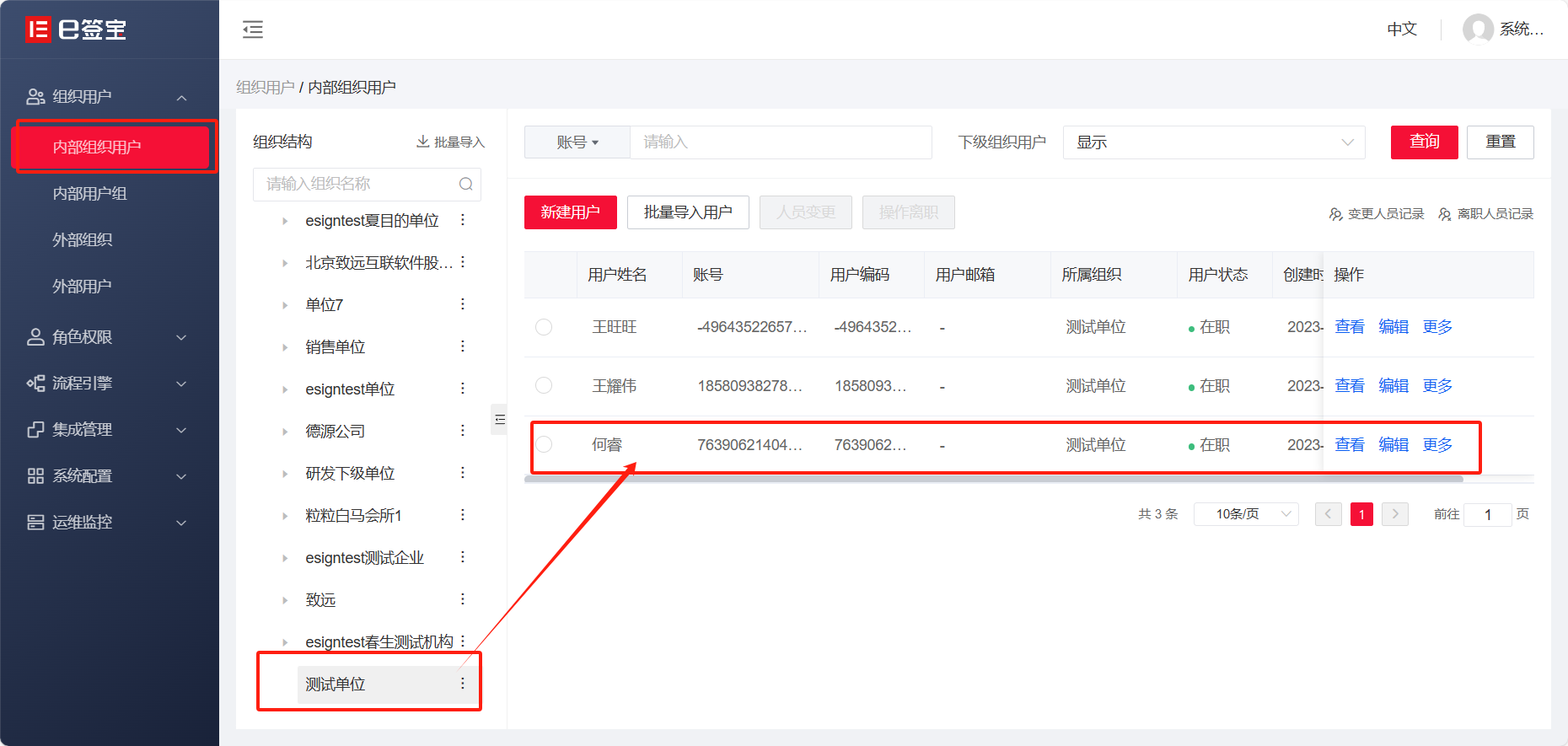Select the radio button for 何睿
Viewport: 1568px width, 746px height.
pos(544,444)
